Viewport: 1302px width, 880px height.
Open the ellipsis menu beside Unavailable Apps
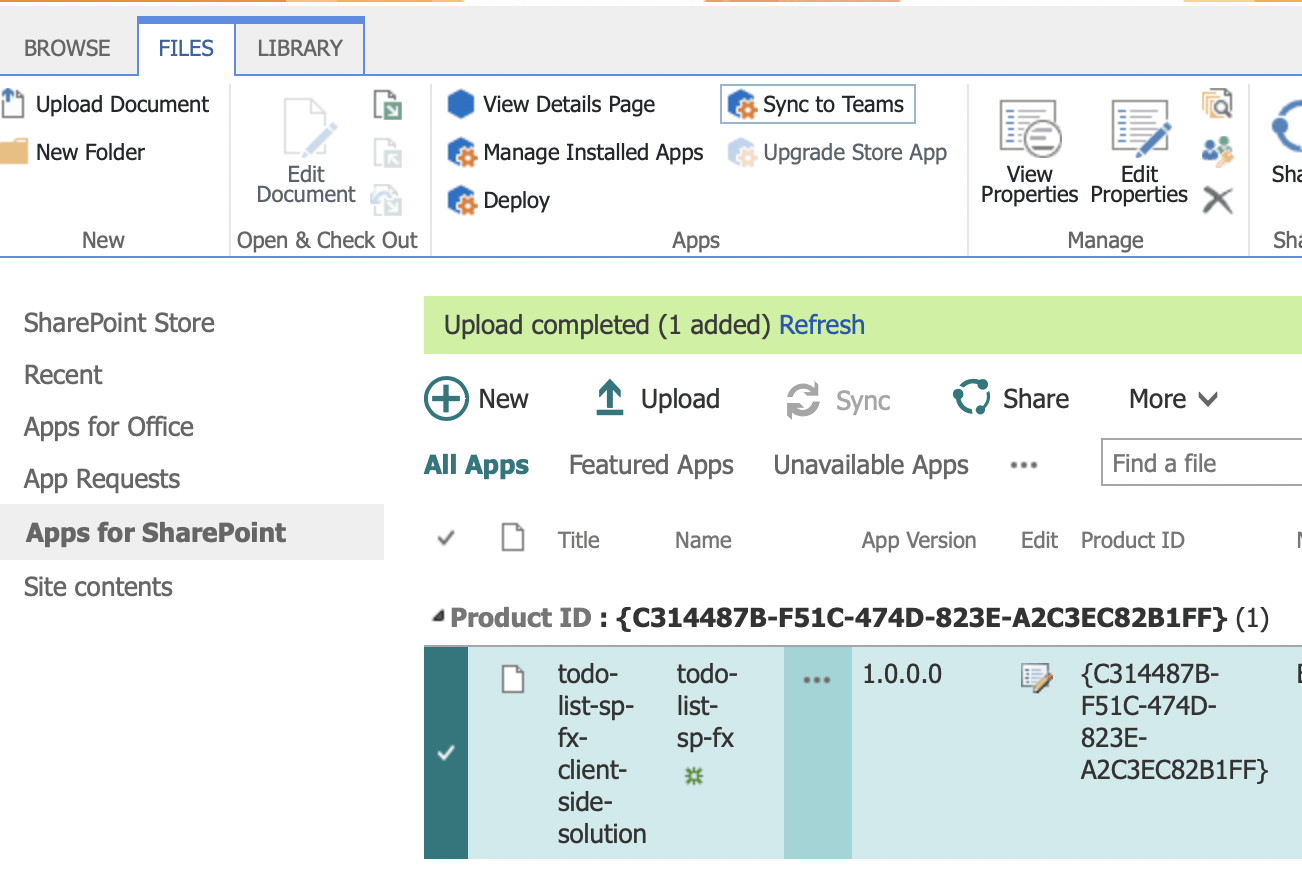point(1023,465)
